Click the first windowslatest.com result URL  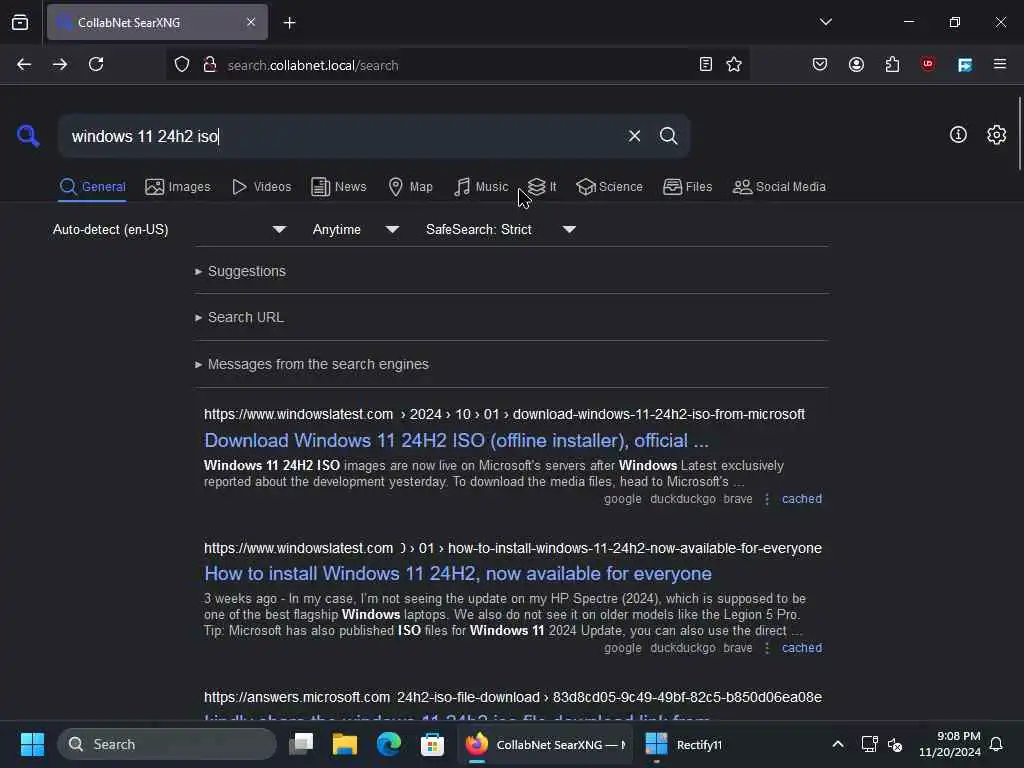coord(504,415)
